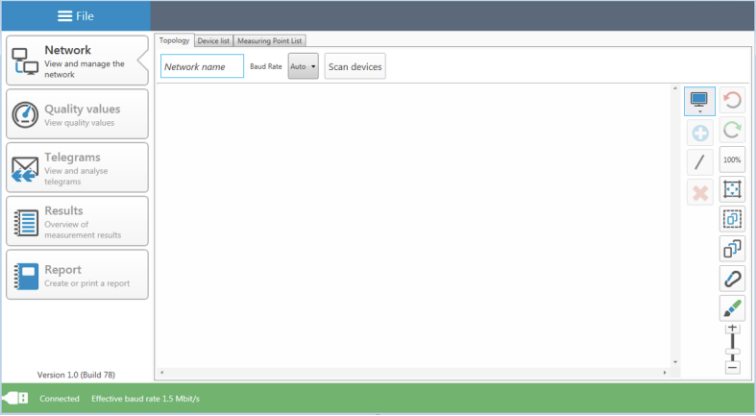The width and height of the screenshot is (756, 416).
Task: Open the Telegrams section
Action: click(77, 167)
